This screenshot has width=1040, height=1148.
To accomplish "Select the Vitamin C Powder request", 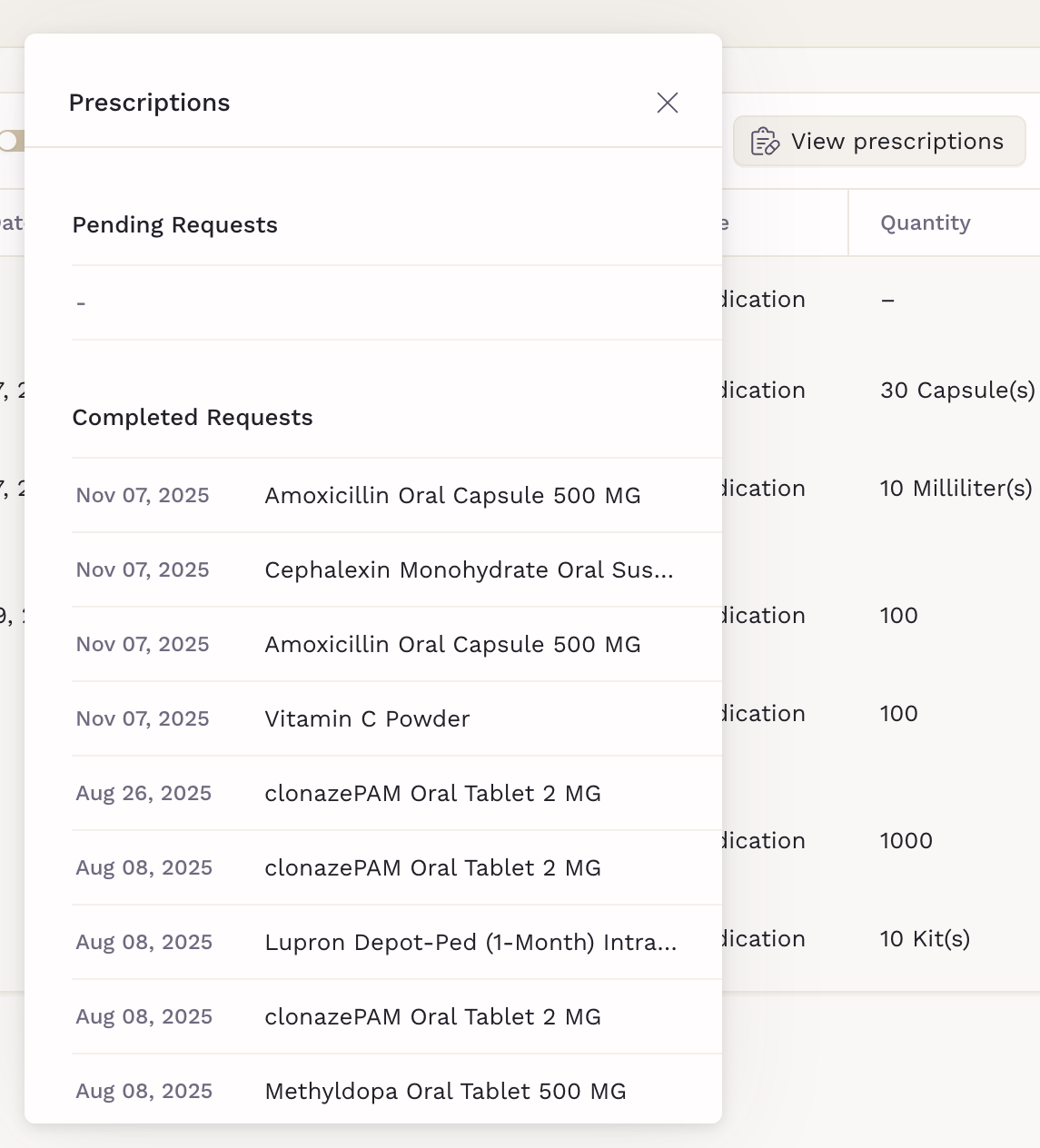I will 367,719.
